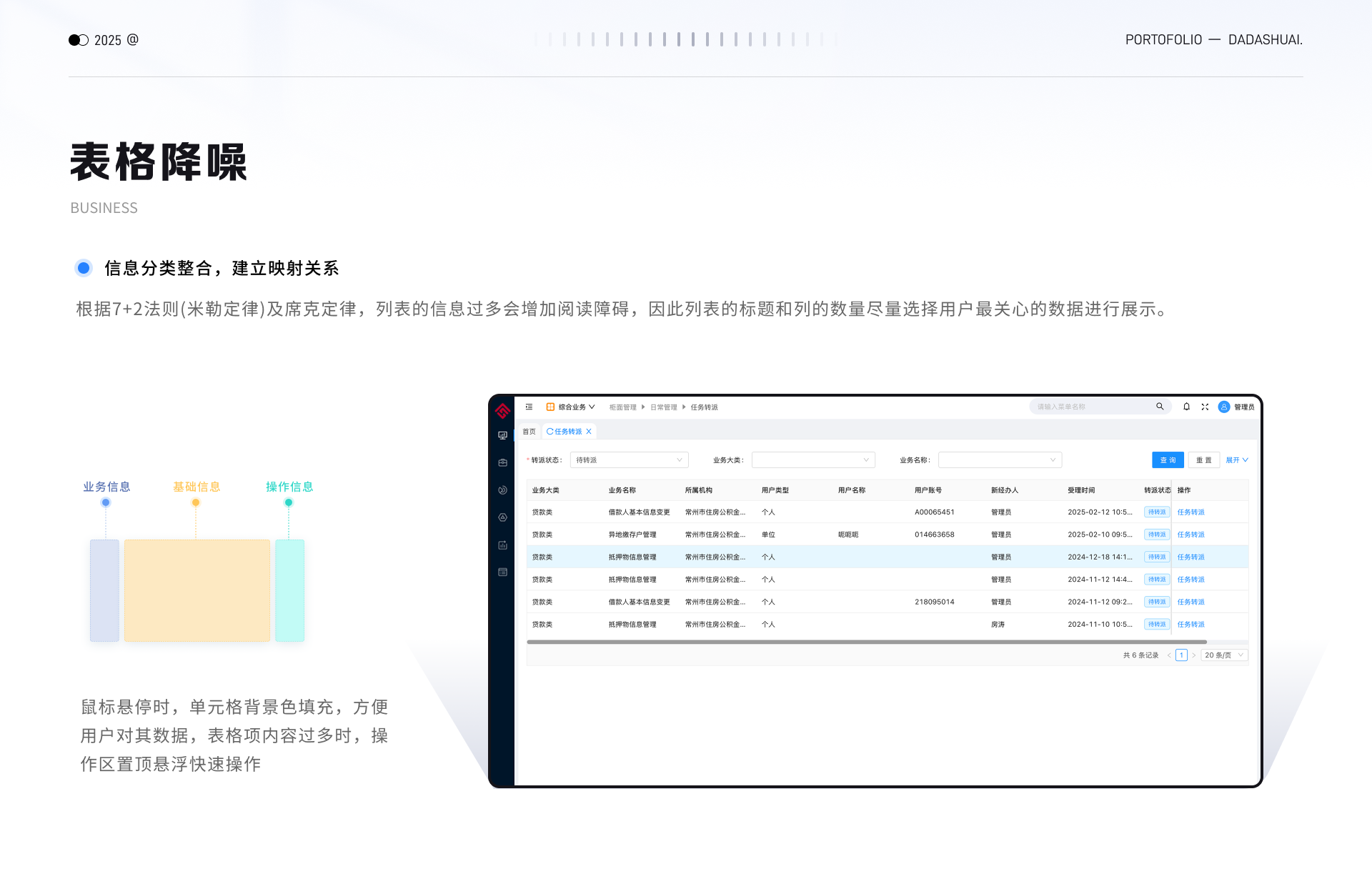Click 任务转派 link in the first row
Image resolution: width=1372 pixels, height=889 pixels.
coord(1190,512)
